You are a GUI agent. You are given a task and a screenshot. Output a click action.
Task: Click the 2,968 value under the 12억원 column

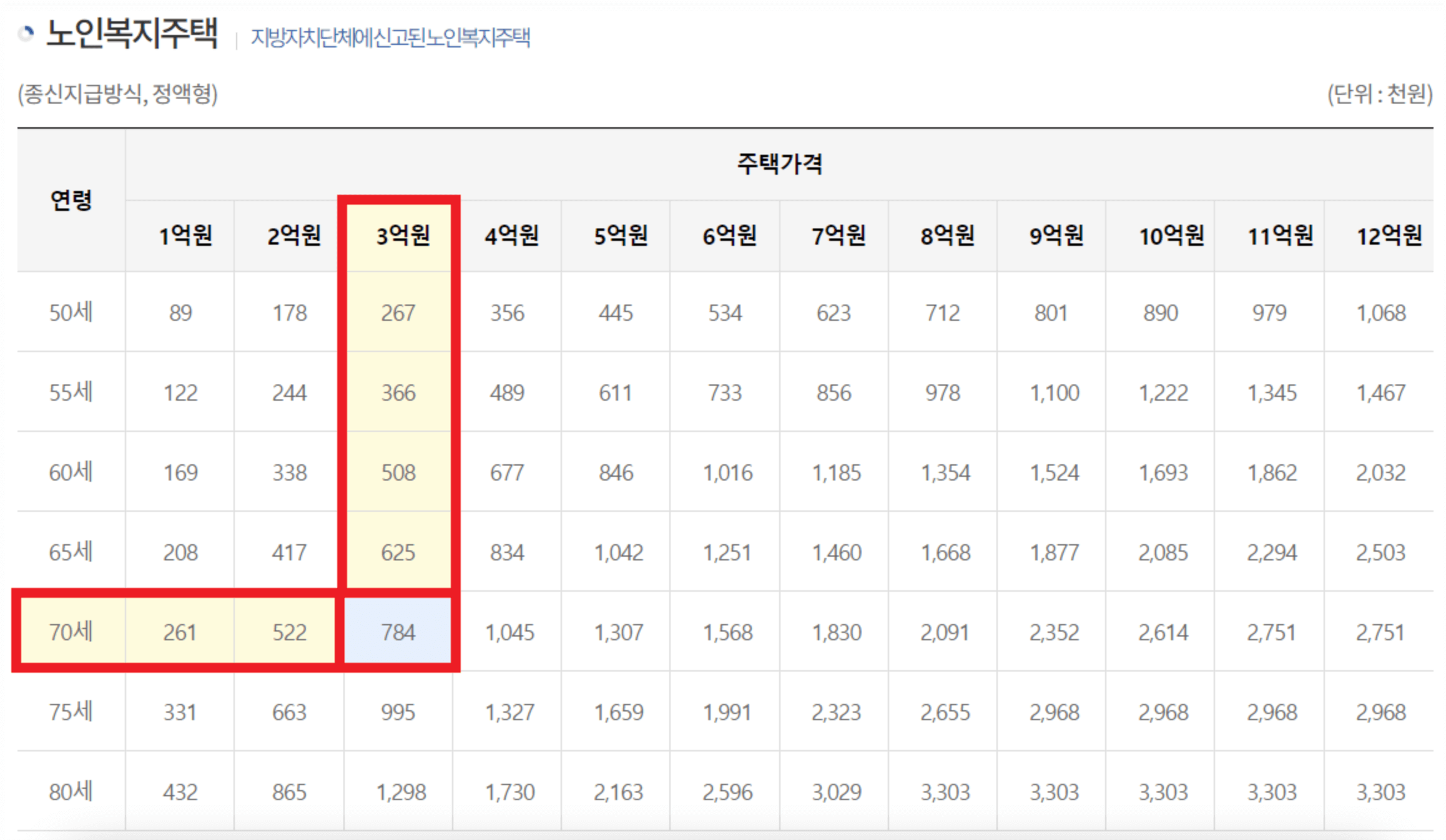click(x=1381, y=712)
